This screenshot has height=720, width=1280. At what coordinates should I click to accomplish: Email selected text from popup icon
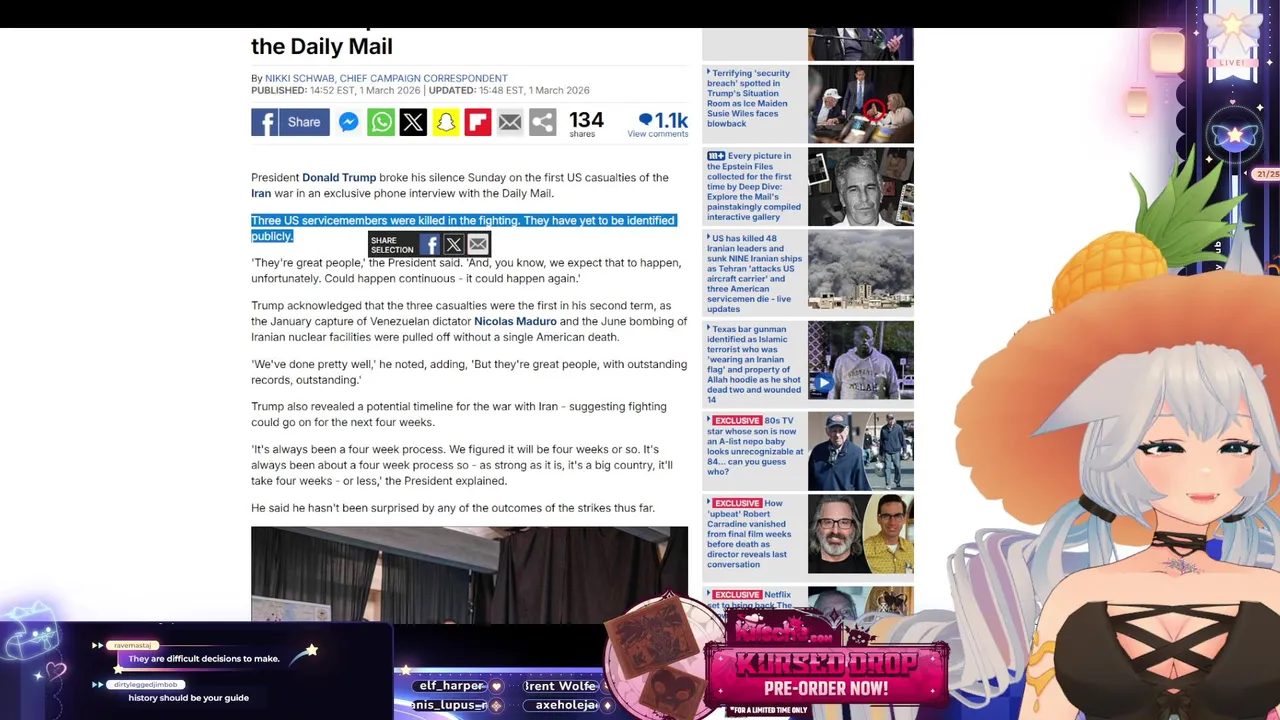(478, 245)
